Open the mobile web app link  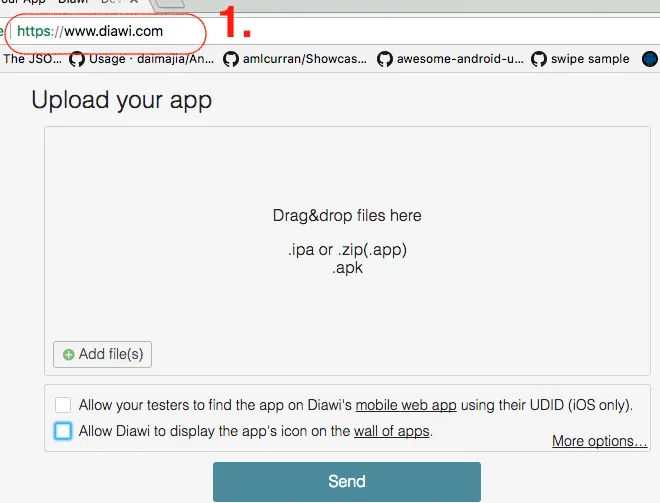[x=406, y=405]
